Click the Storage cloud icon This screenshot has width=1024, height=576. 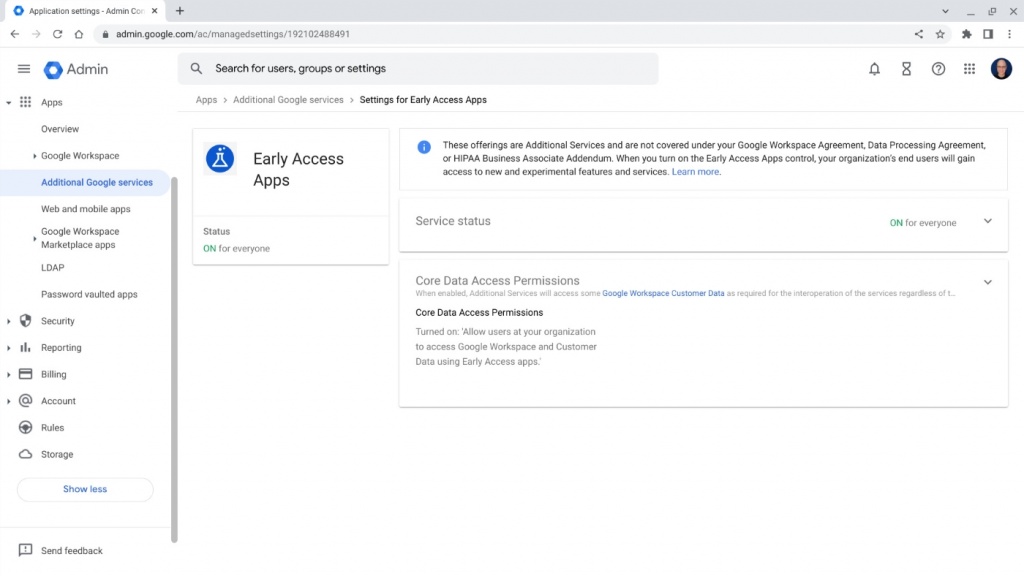pos(25,454)
